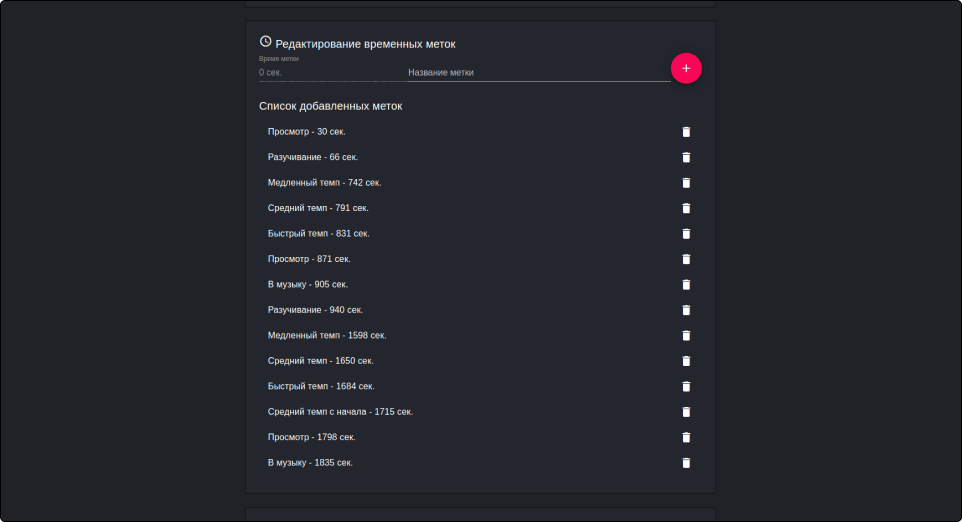
Task: Remove the 'Медленный темп - 742 сек.' marker
Action: (686, 183)
